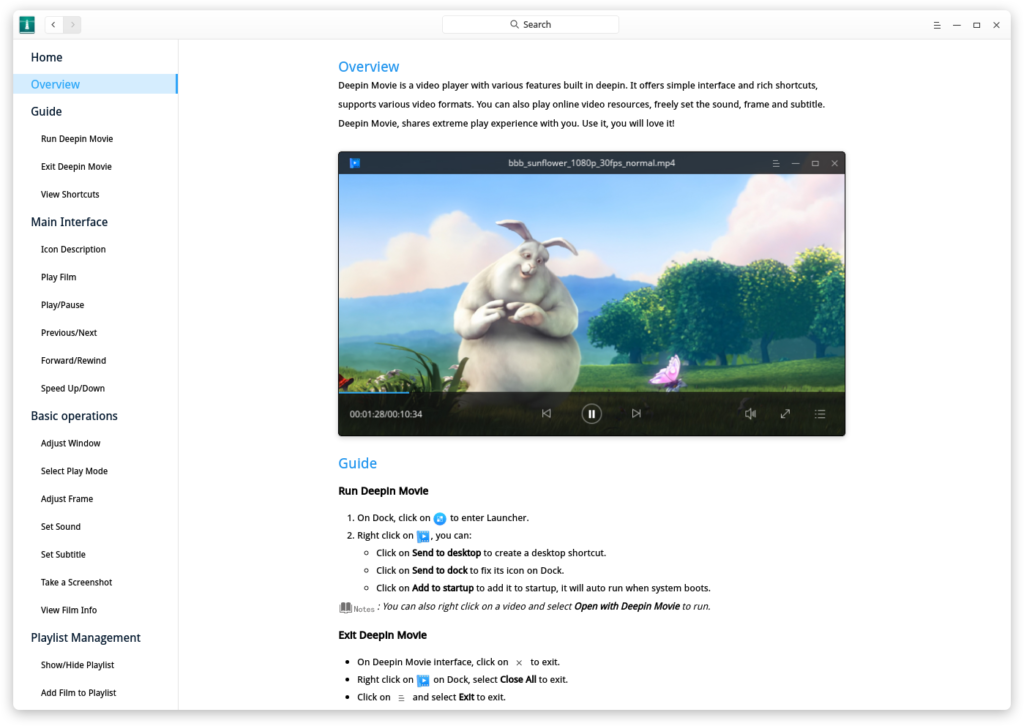The height and width of the screenshot is (726, 1024).
Task: Open Previous/Next sidebar entry
Action: [x=69, y=333]
